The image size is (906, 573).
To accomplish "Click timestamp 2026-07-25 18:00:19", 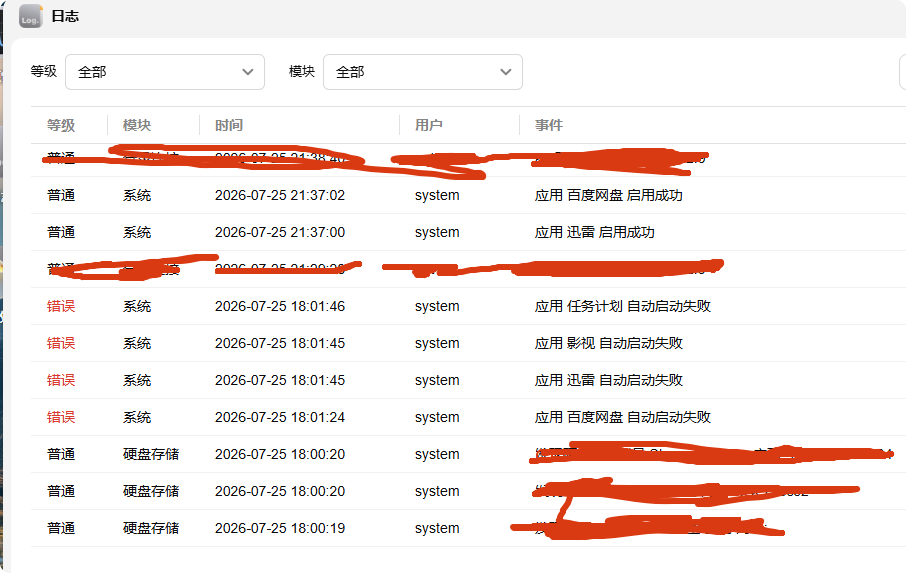I will (280, 528).
